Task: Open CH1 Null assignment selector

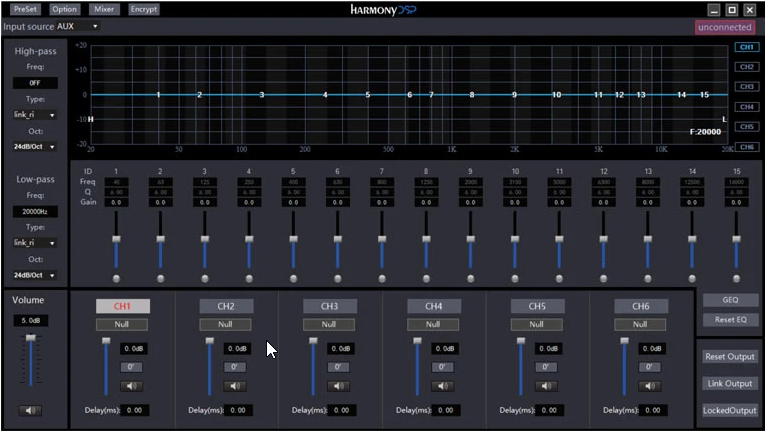Action: 122,324
